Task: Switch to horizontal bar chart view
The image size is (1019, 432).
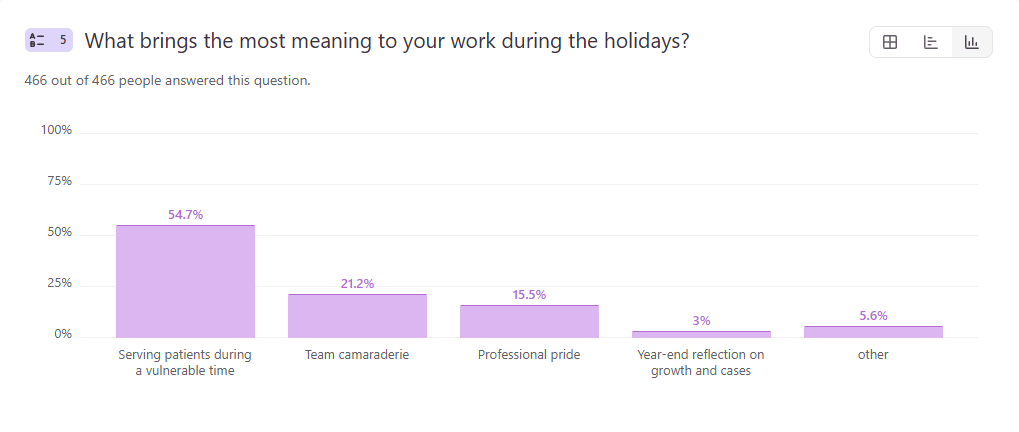Action: (x=931, y=42)
